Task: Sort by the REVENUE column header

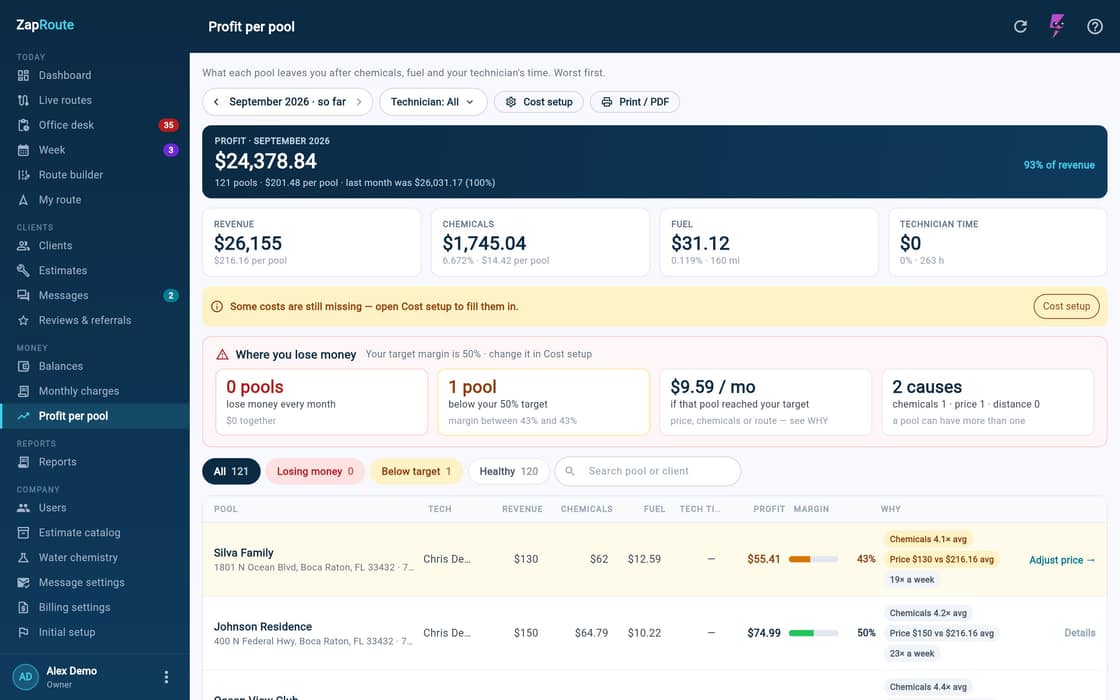Action: click(522, 509)
